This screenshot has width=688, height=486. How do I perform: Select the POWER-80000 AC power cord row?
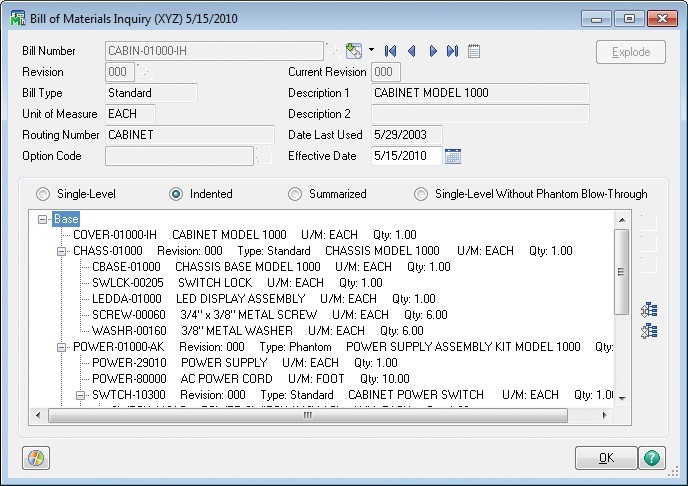point(251,379)
